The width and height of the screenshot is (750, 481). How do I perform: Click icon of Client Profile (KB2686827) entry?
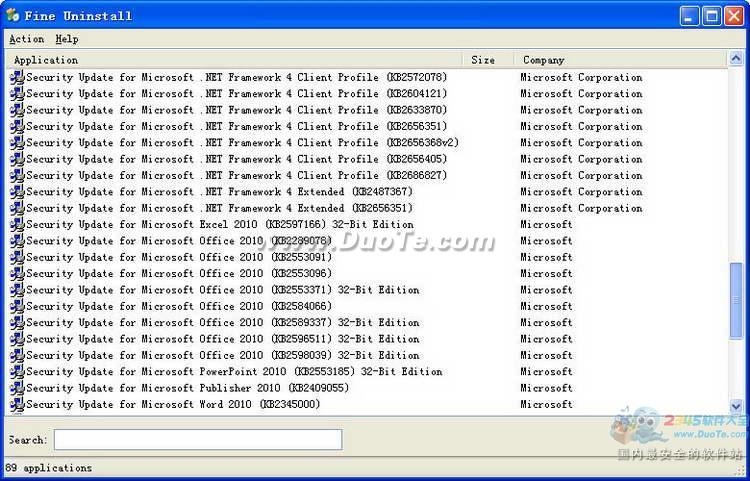coord(17,175)
